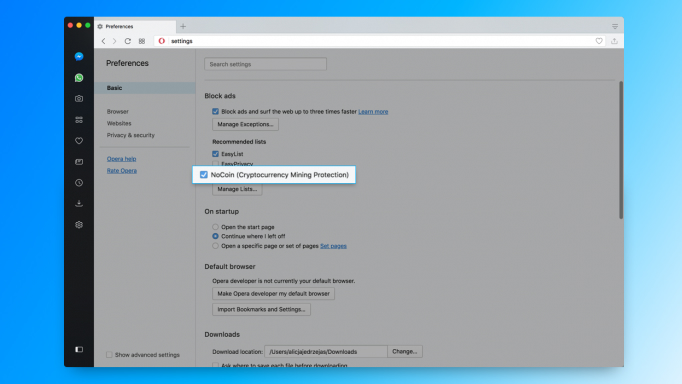Viewport: 682px width, 384px height.
Task: Click the share icon in toolbar
Action: coord(614,41)
